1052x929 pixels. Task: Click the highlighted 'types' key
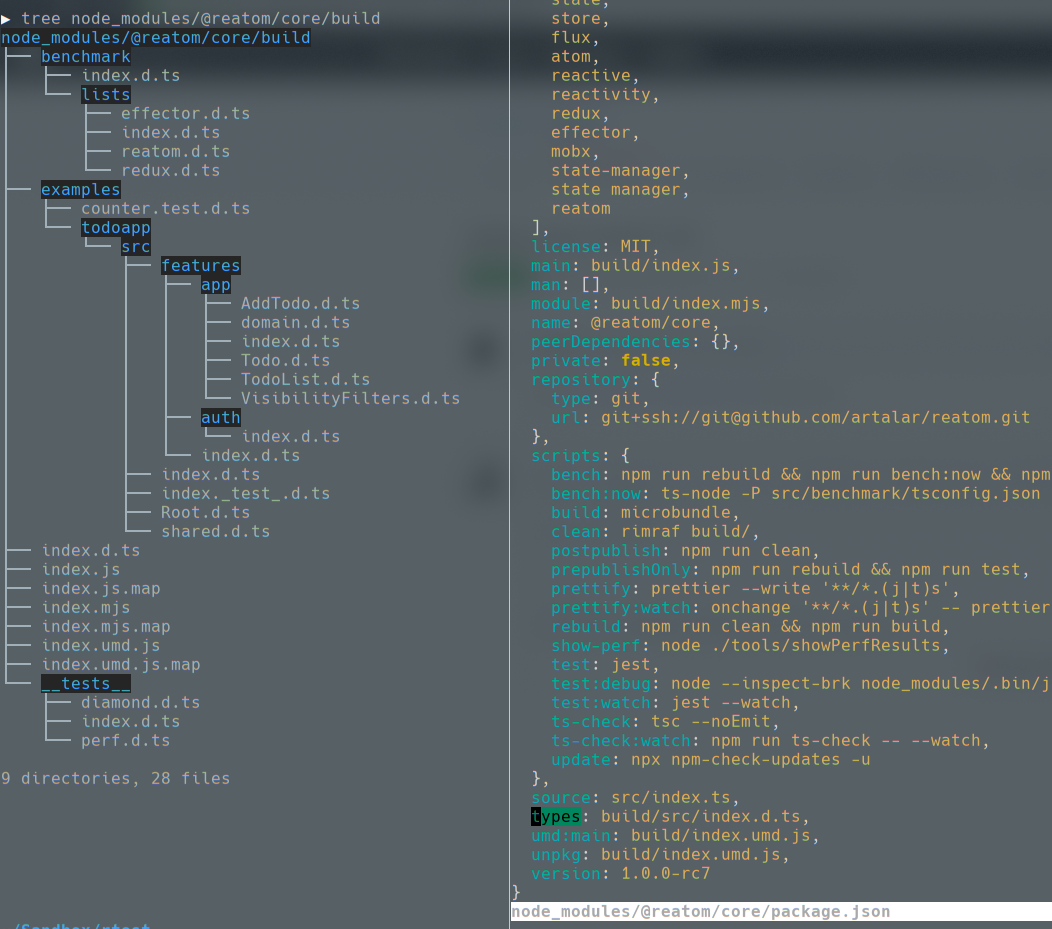click(555, 816)
